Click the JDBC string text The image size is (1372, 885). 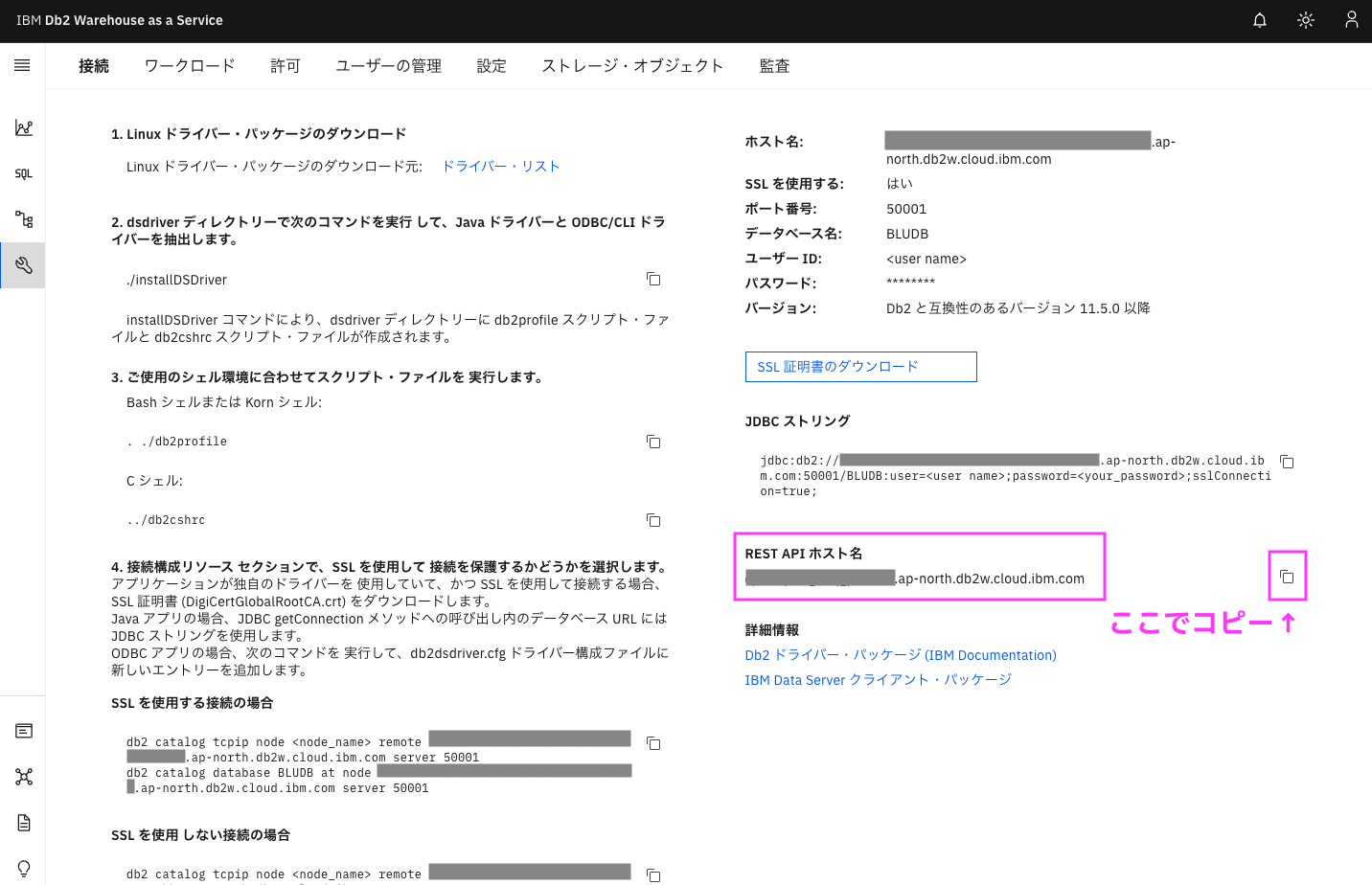click(x=1016, y=476)
